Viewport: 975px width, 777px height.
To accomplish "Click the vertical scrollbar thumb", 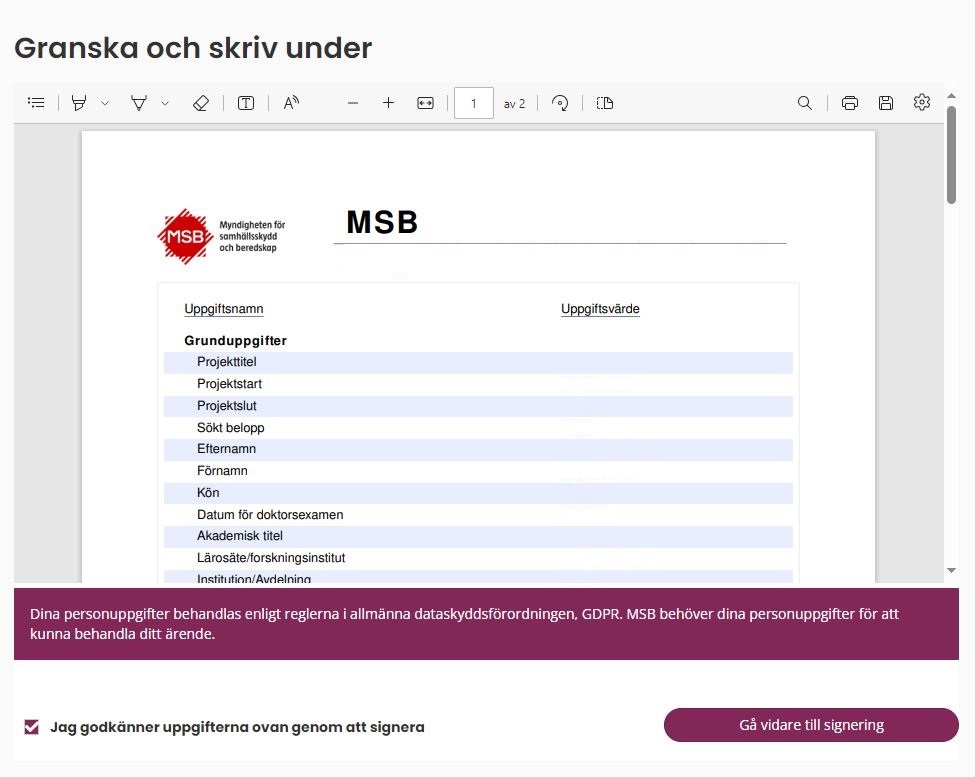I will coord(951,155).
